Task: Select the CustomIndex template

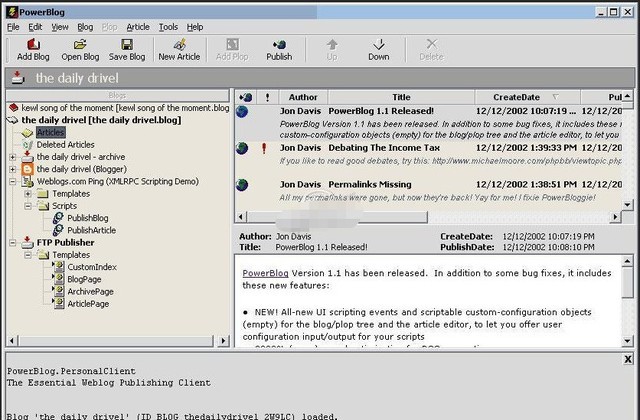Action: click(x=91, y=267)
